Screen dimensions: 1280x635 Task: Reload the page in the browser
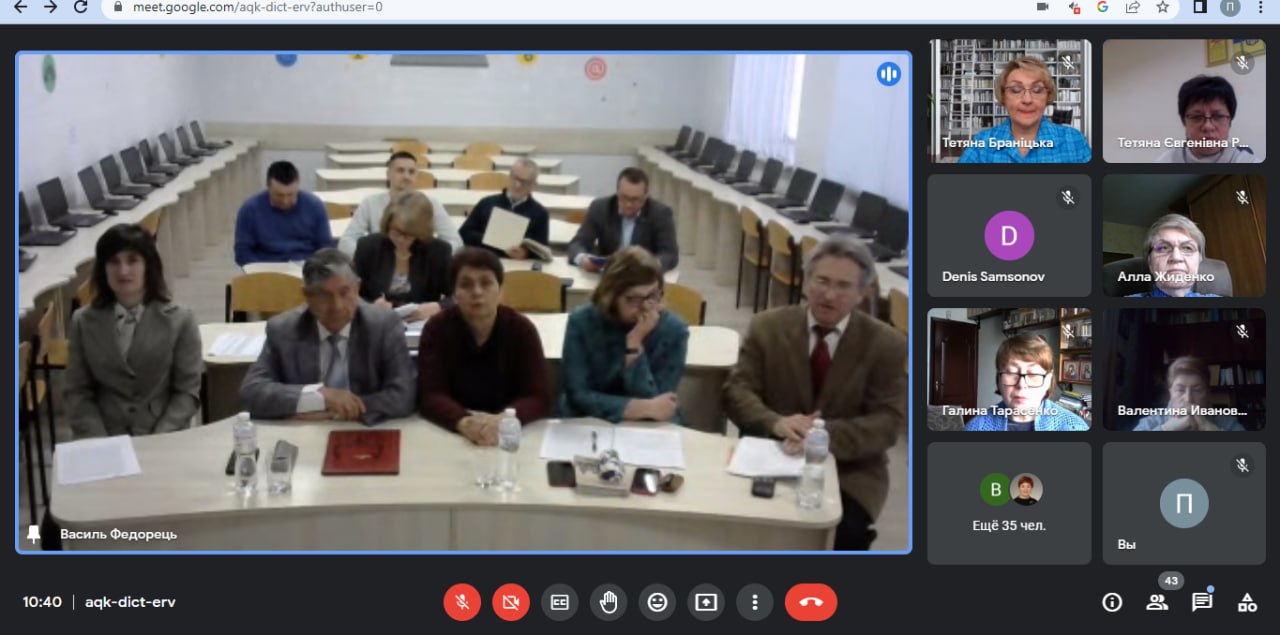click(x=81, y=6)
